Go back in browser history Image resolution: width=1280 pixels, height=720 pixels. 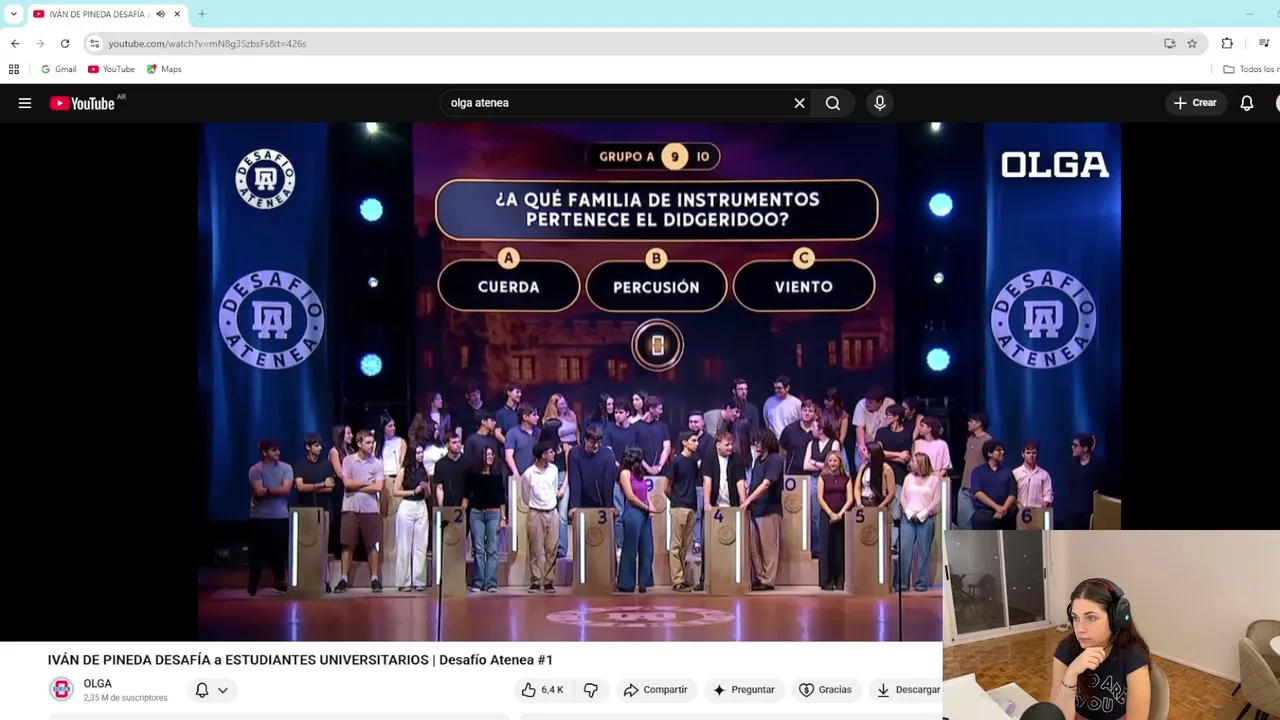coord(15,43)
